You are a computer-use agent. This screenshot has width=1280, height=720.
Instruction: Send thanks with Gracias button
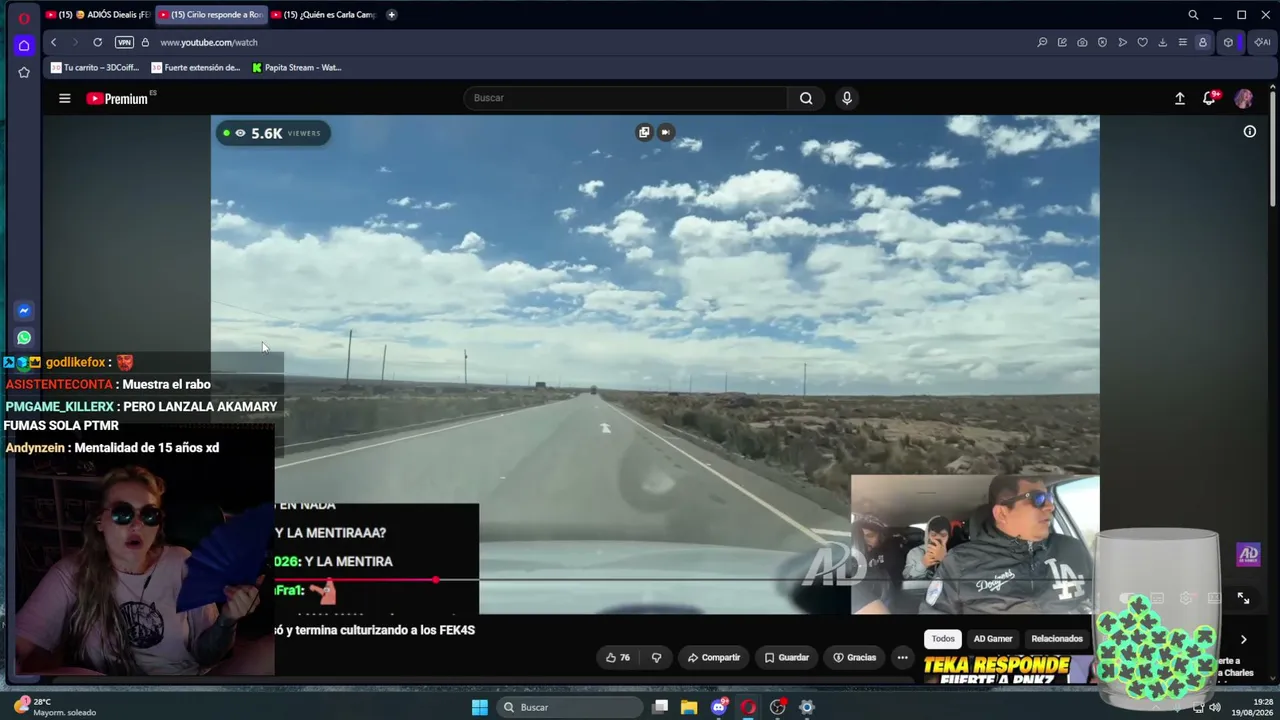854,657
